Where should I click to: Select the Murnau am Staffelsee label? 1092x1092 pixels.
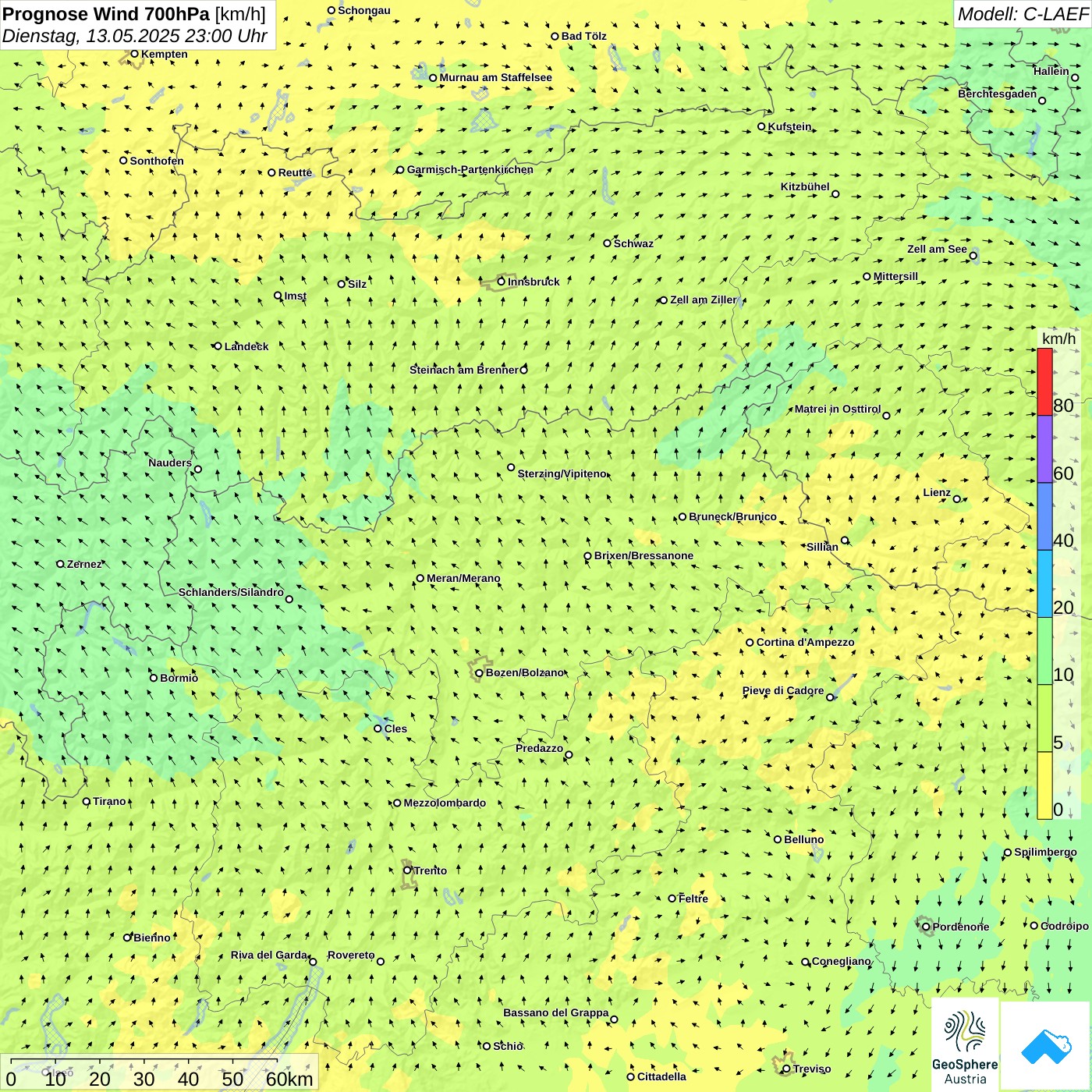[495, 77]
